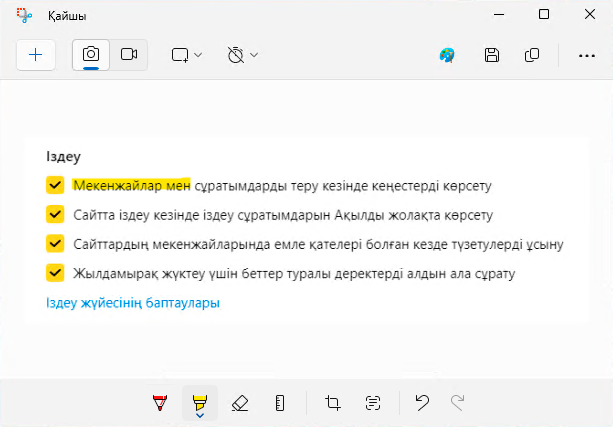Toggle 'Сайтта іздеу кезінде' checkbox
This screenshot has height=427, width=613.
point(54,214)
